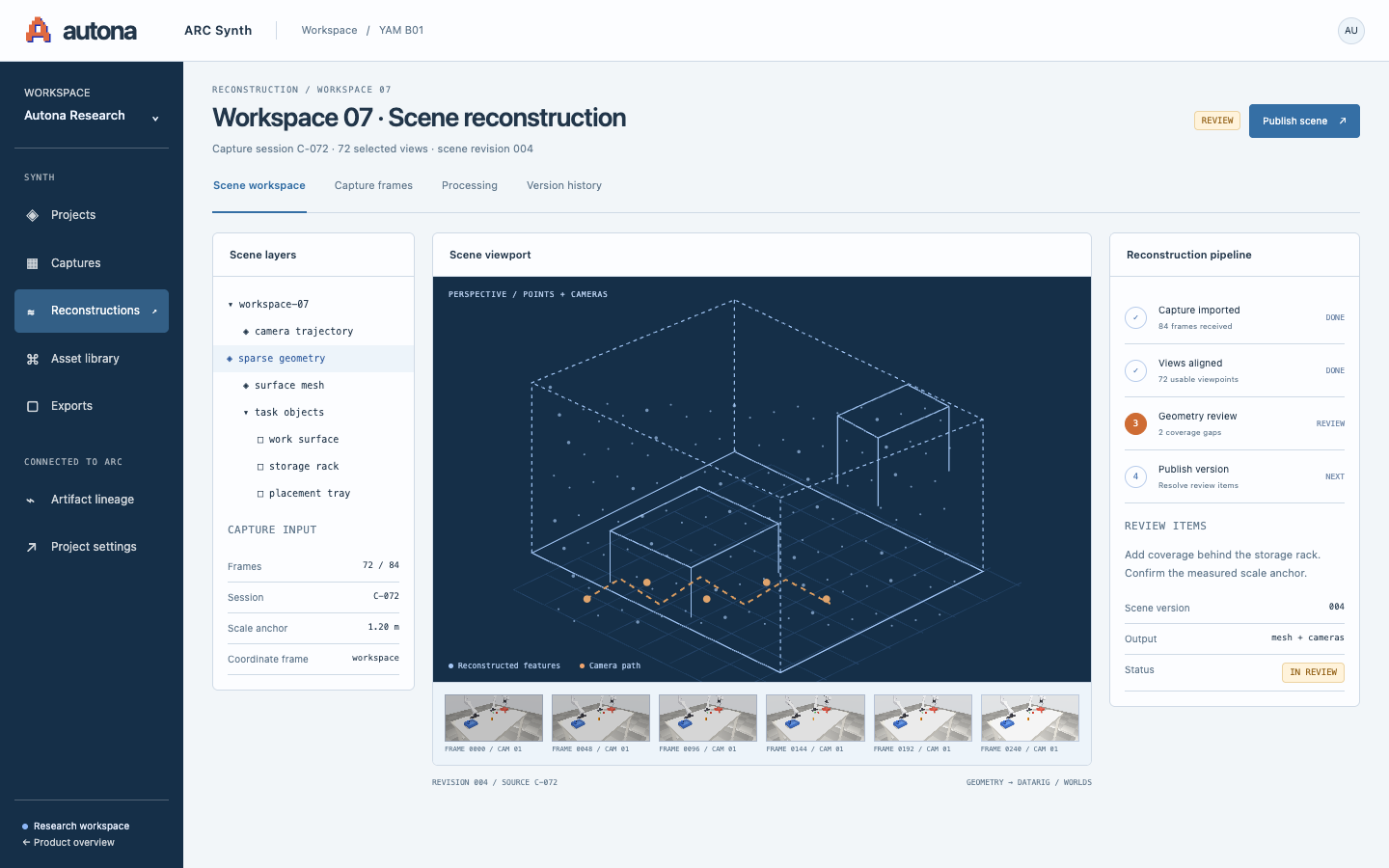Open the FRAME 0240 thumbnail
Viewport: 1389px width, 868px height.
click(x=1030, y=719)
